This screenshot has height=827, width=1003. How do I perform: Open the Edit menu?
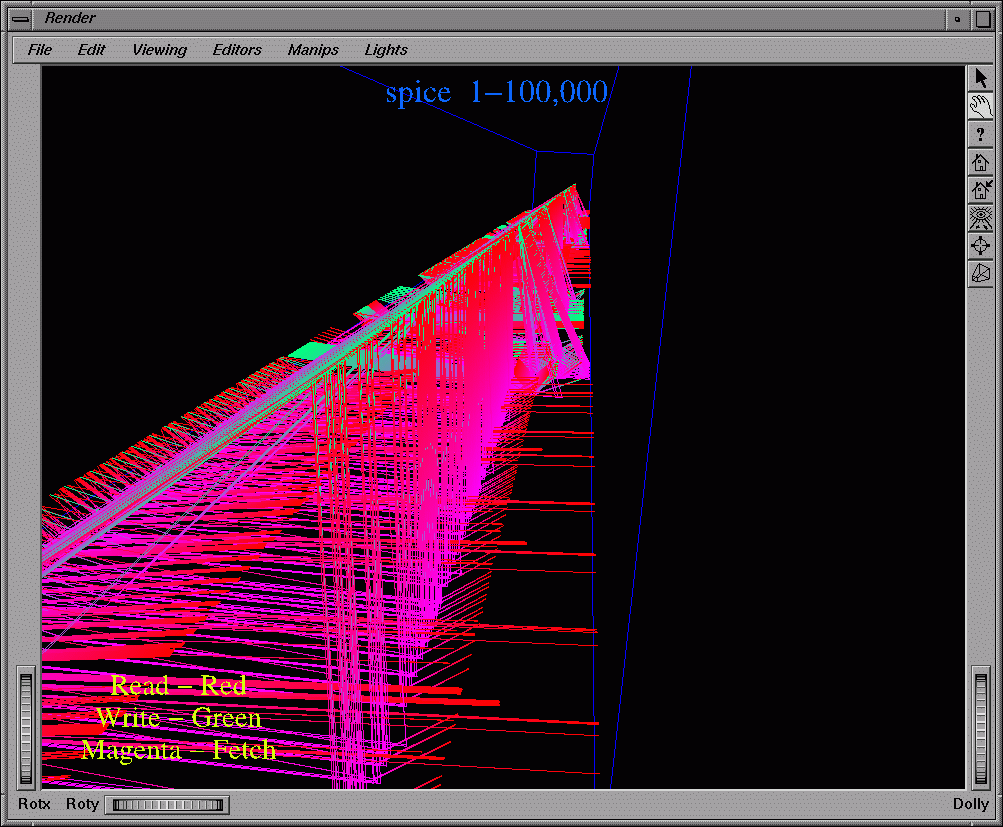(x=91, y=50)
